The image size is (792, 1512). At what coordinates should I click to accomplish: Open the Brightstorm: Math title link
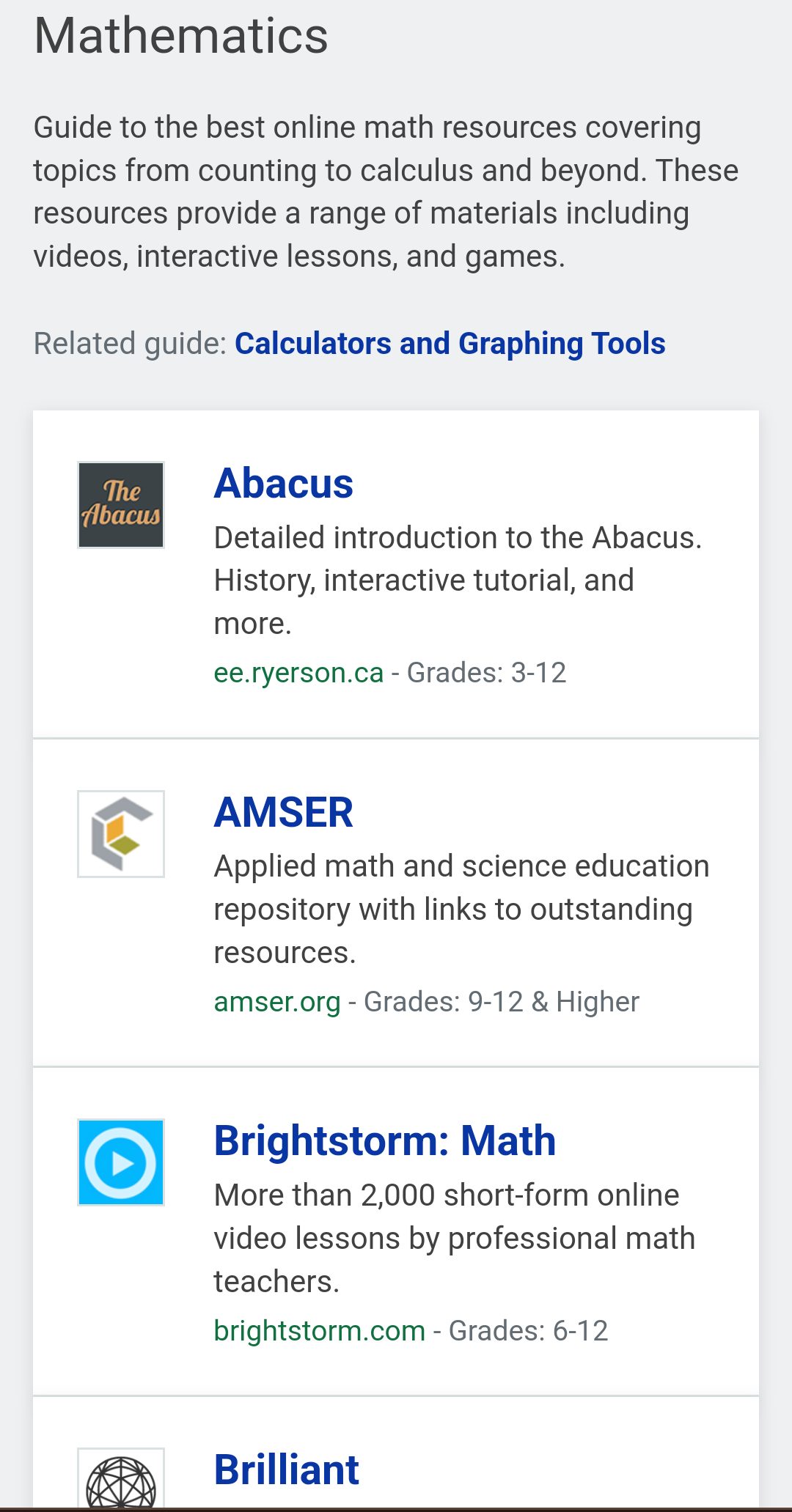384,1141
